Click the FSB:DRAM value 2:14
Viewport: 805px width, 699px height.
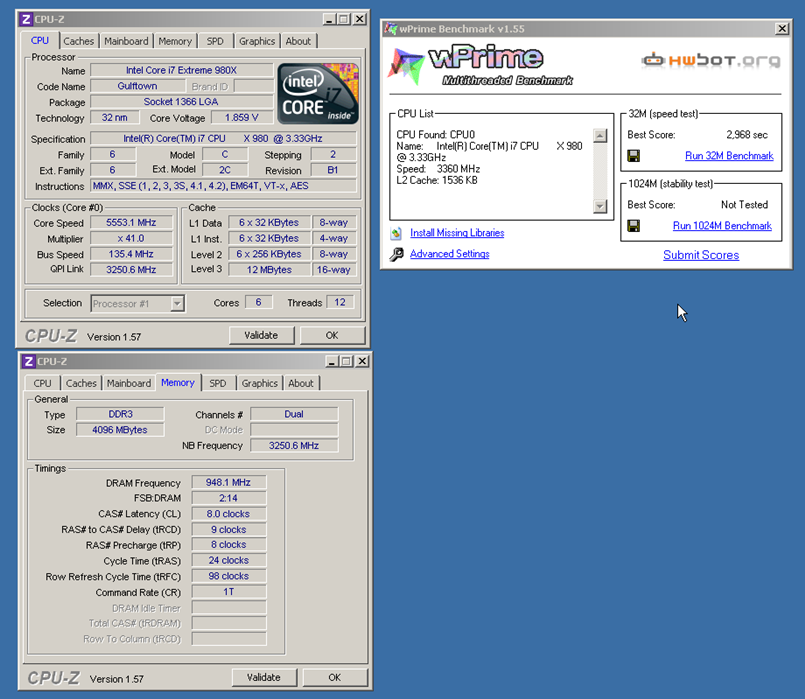(x=228, y=498)
